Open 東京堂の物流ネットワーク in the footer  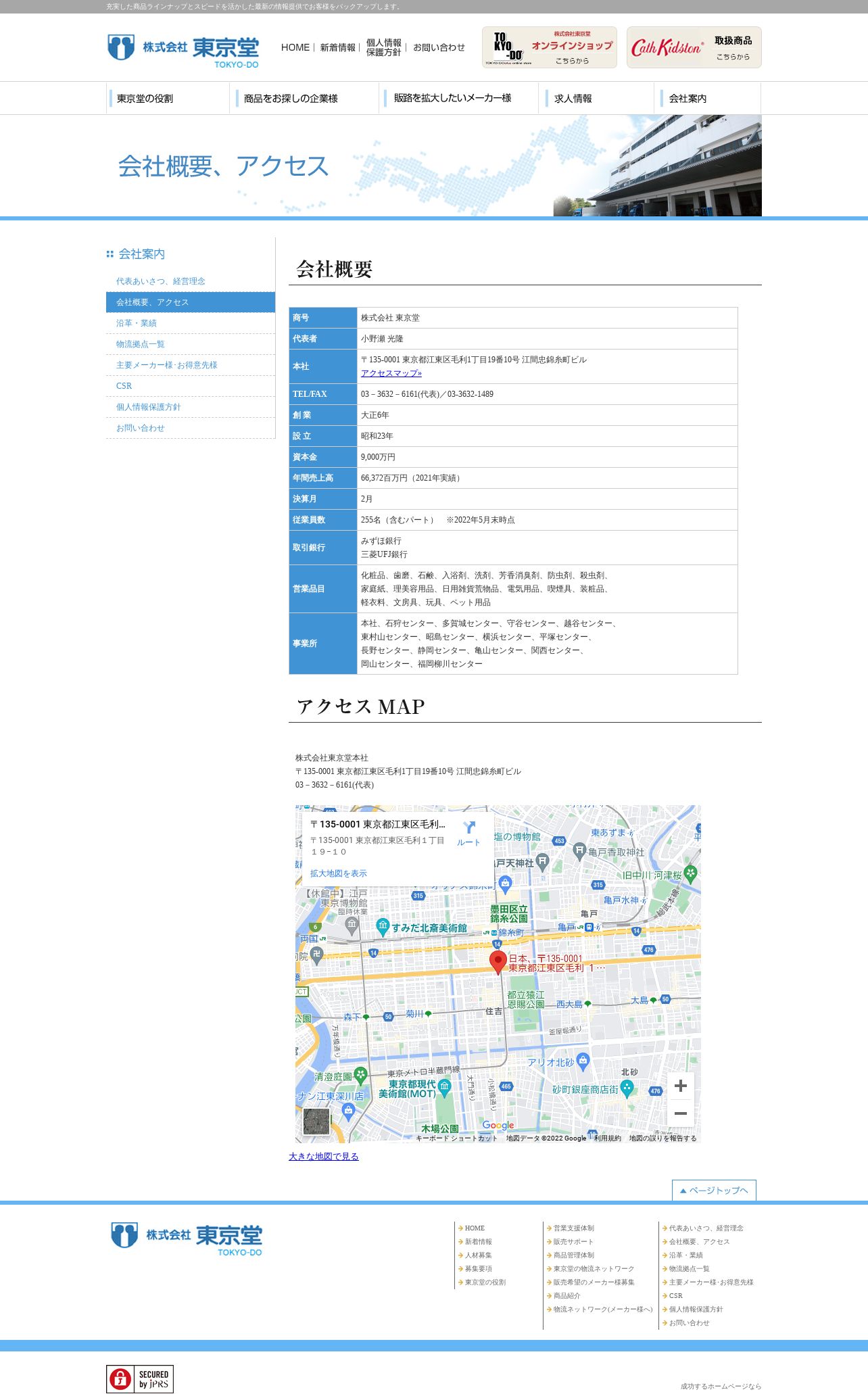coord(594,1269)
